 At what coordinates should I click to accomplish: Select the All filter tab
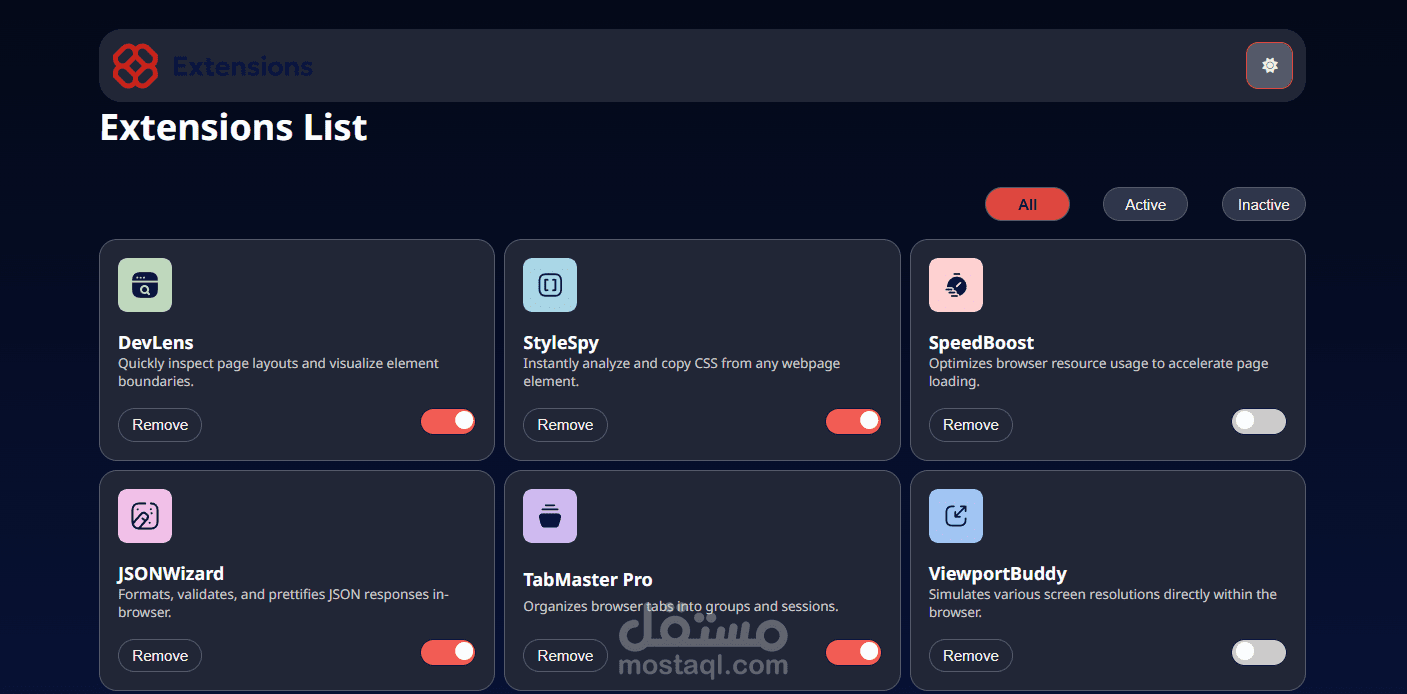[1027, 204]
